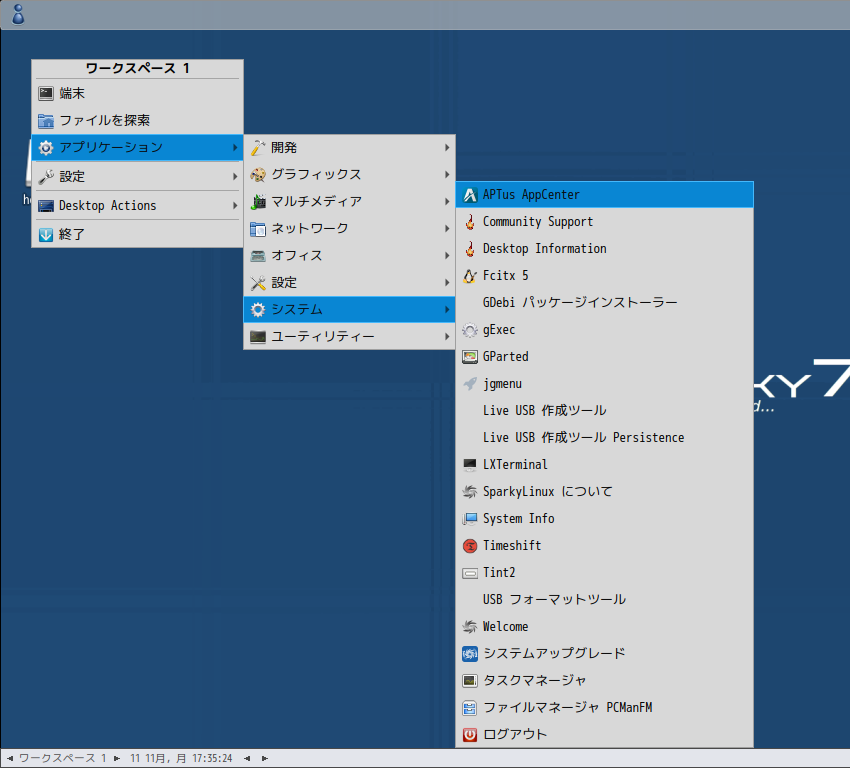This screenshot has height=768, width=850.
Task: Click the clock showing 17:35:24
Action: (181, 758)
